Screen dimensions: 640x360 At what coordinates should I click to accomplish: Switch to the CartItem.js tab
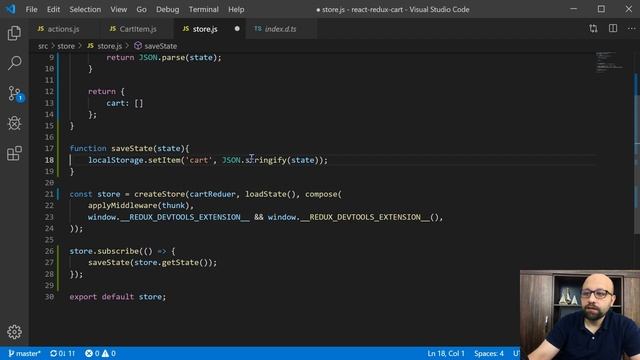[x=138, y=29]
